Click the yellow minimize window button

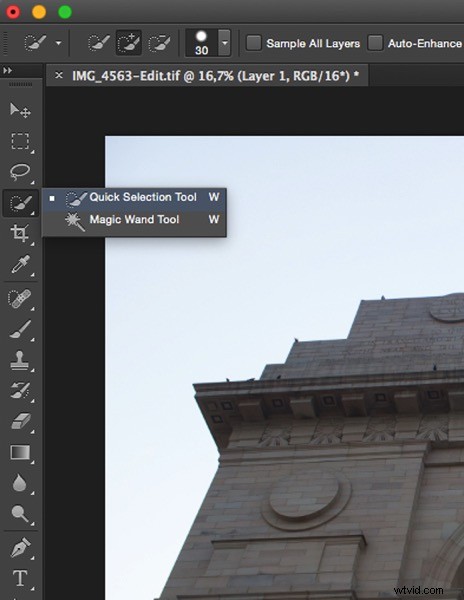39,12
